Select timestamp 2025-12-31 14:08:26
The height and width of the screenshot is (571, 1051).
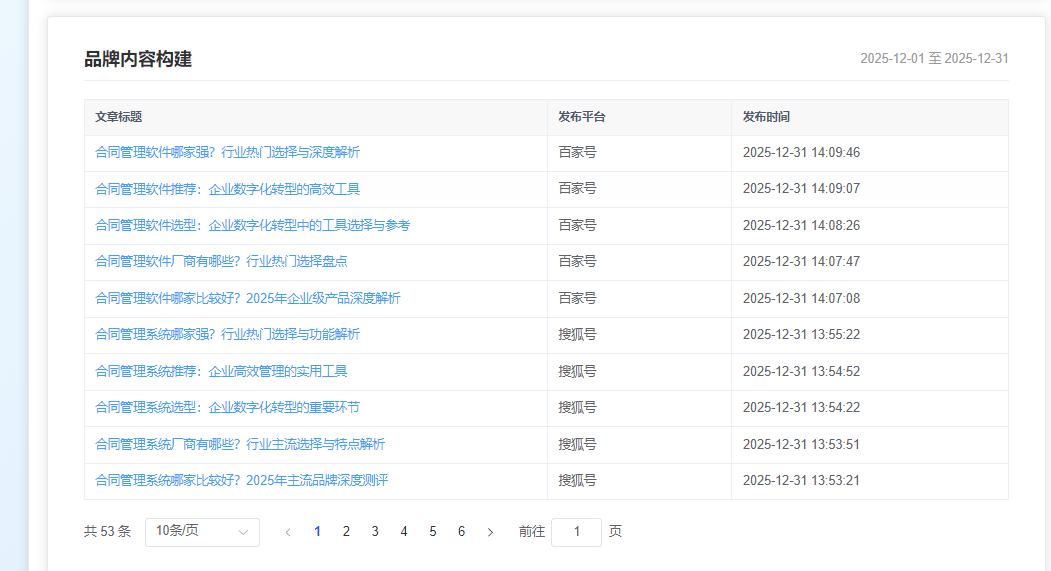click(801, 226)
